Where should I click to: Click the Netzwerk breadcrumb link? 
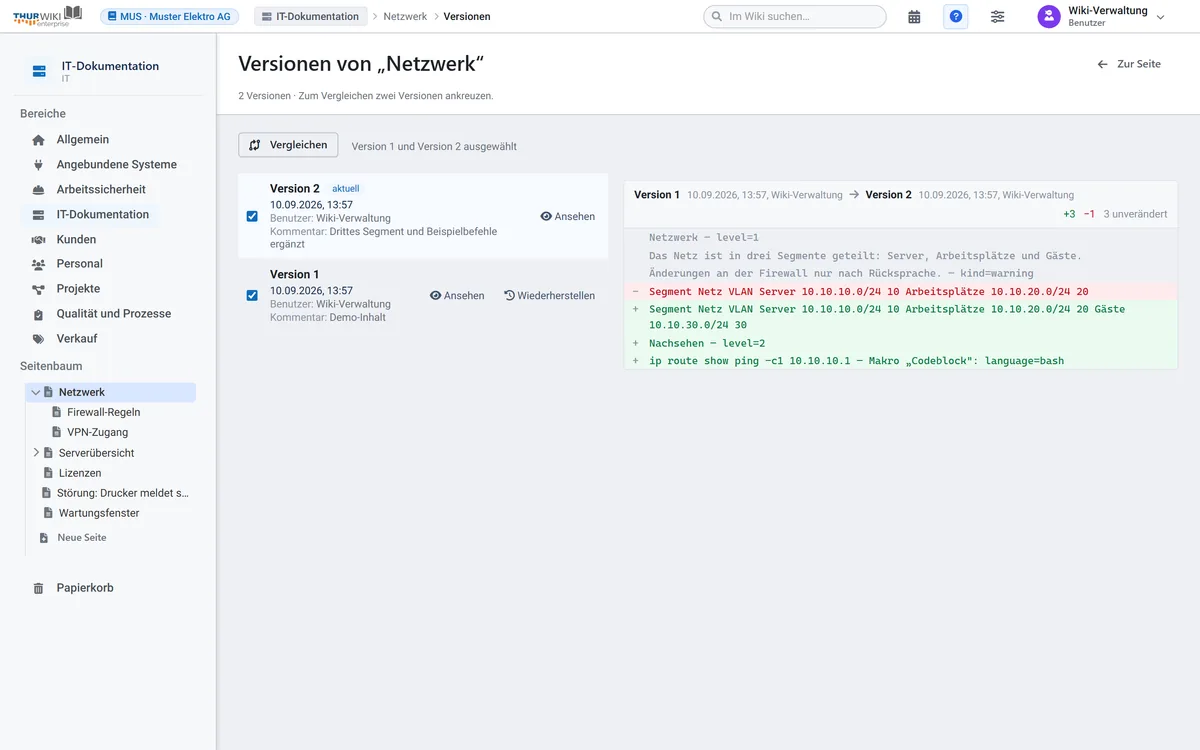405,17
